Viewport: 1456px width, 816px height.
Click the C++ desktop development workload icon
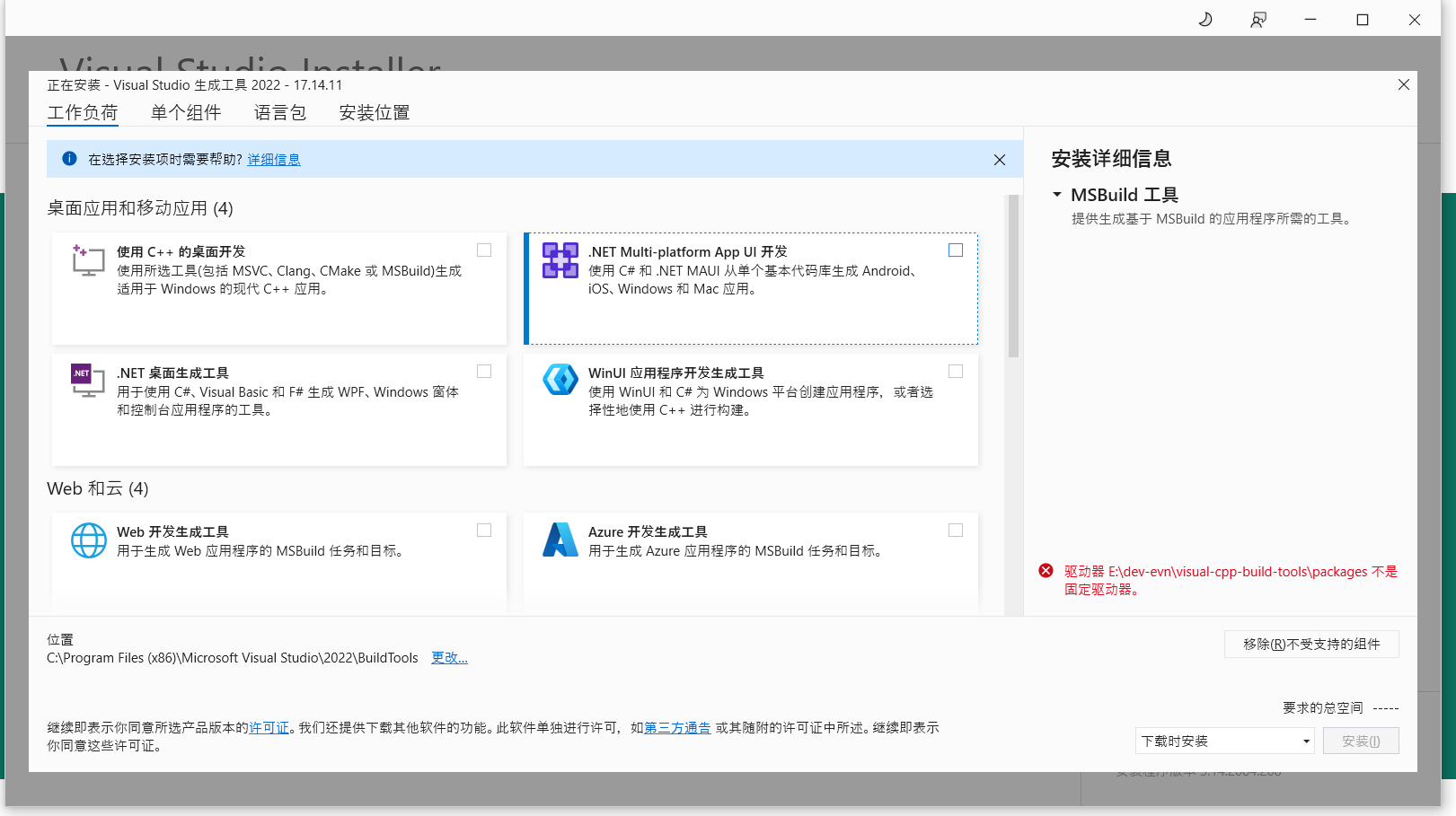(x=88, y=260)
